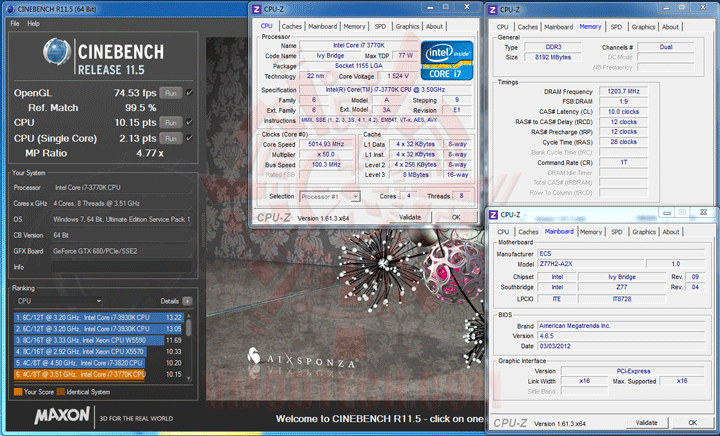Click the BIOS Date 03/03/2012 field

pos(621,346)
